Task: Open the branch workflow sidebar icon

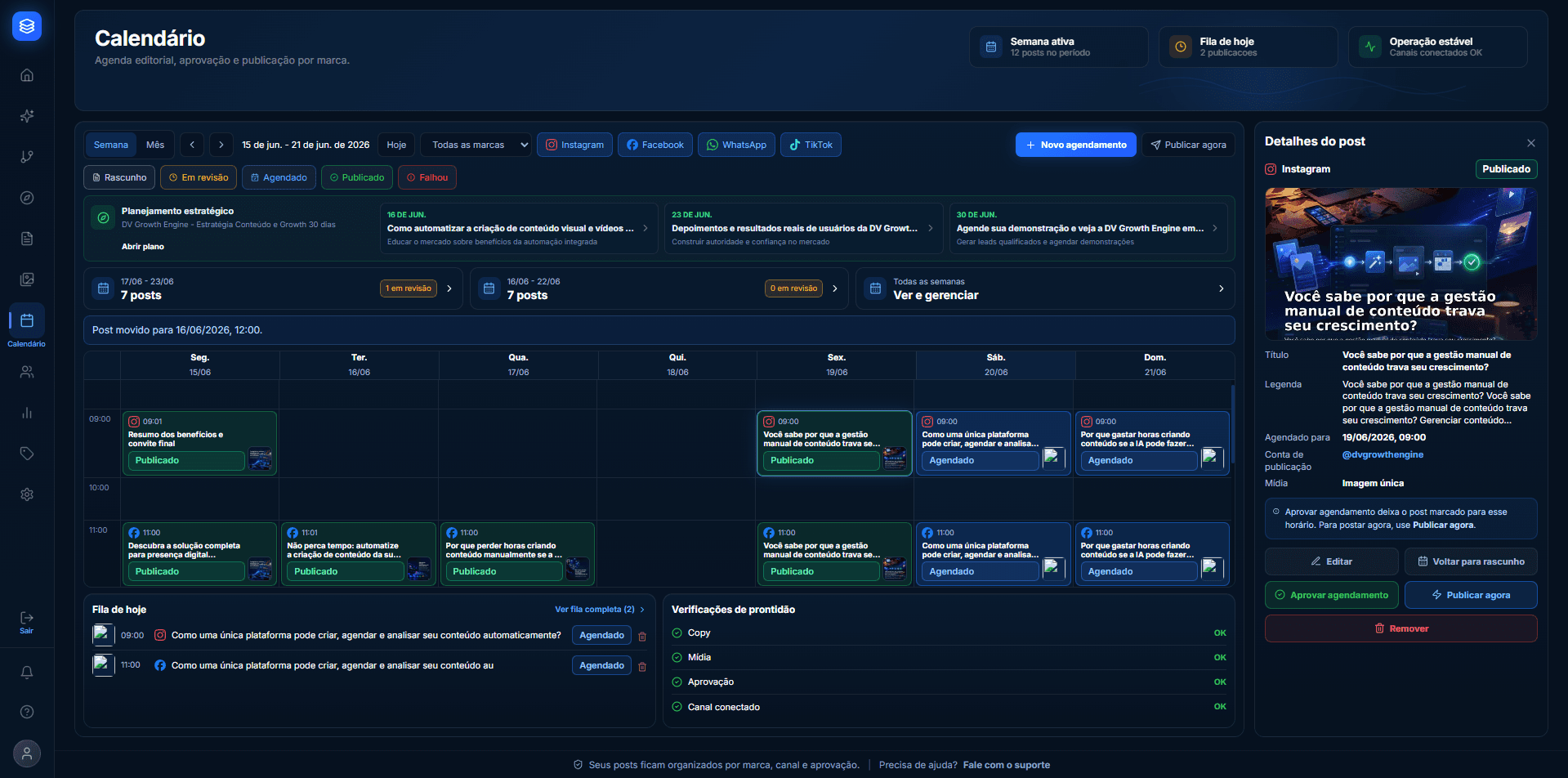Action: (27, 157)
